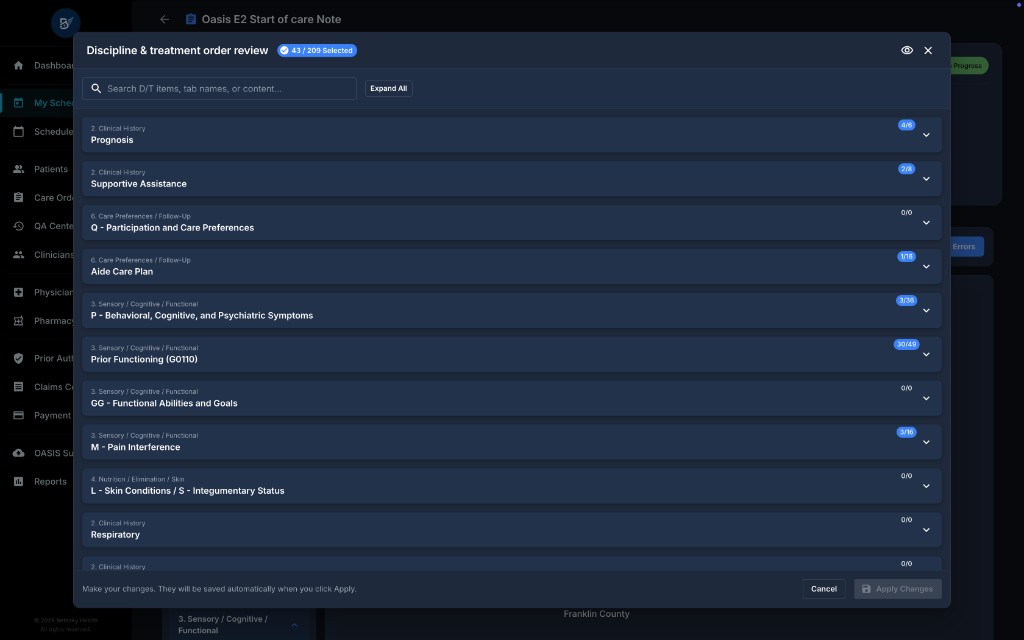Image resolution: width=1024 pixels, height=640 pixels.
Task: Click the 3/16 badge on Pain Interference
Action: point(906,432)
